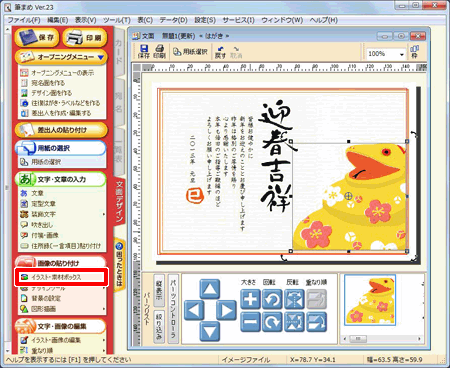This screenshot has height=368, width=450.
Task: Click the 戻す undo toolbar icon
Action: [220, 52]
